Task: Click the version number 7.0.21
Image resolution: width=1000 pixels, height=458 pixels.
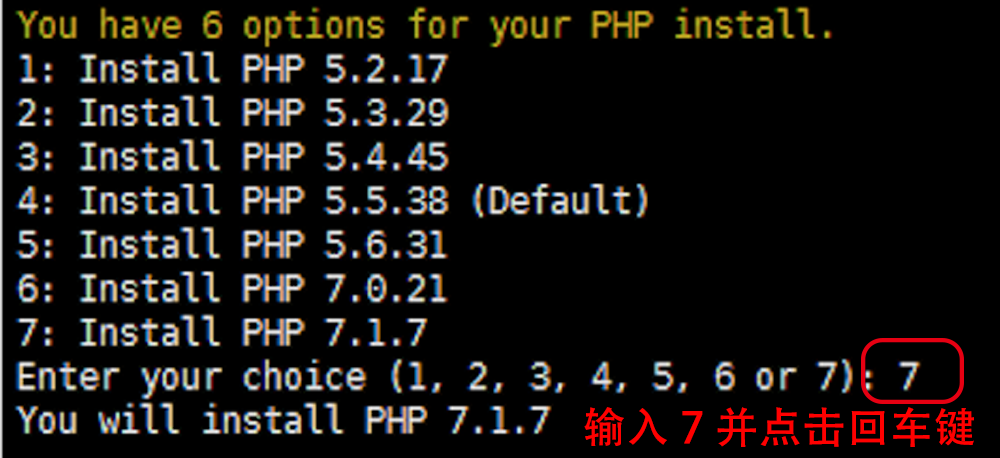Action: tap(386, 289)
